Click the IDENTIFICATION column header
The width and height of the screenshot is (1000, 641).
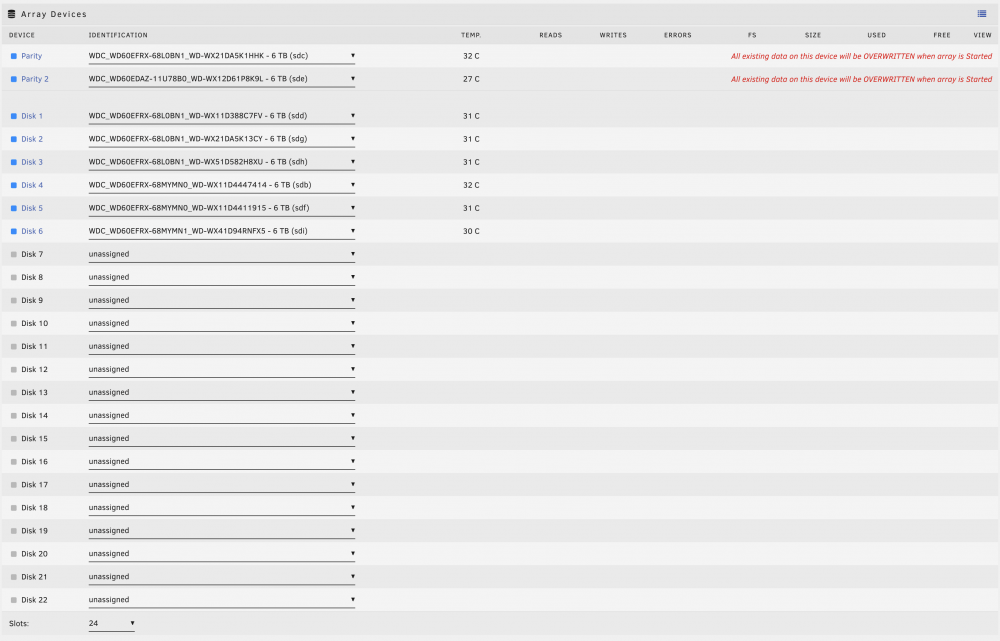point(118,35)
